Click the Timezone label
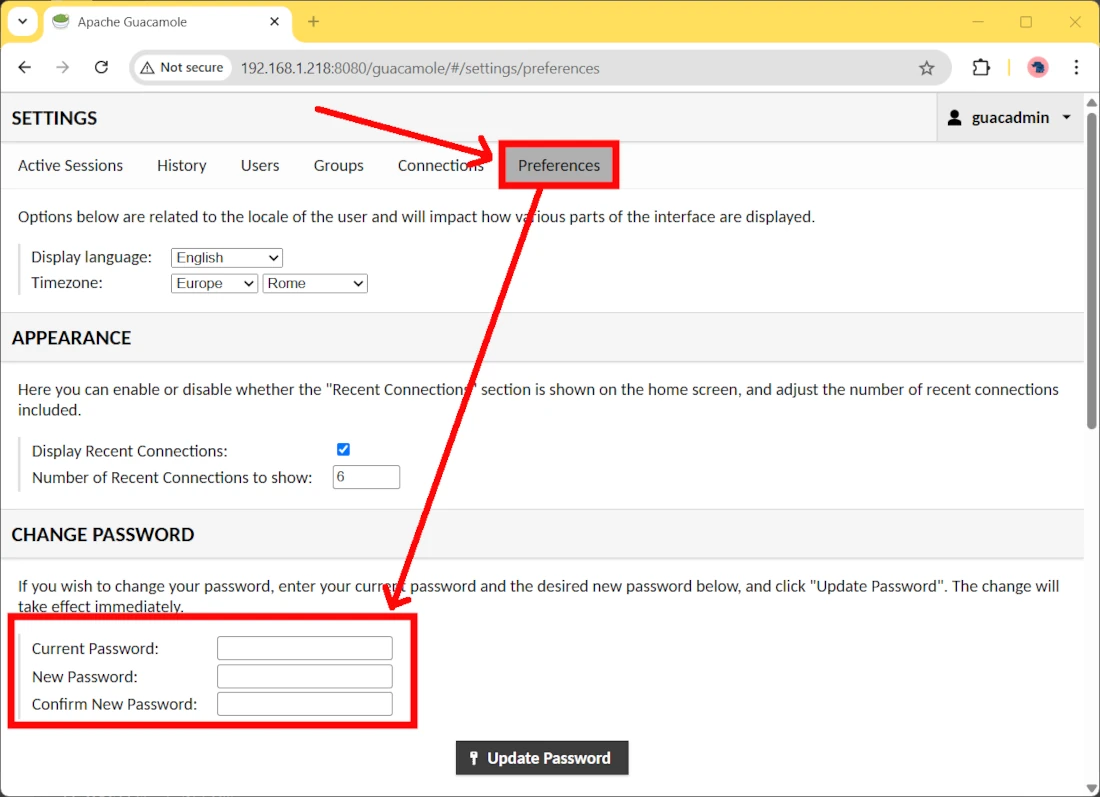The image size is (1100, 797). click(67, 283)
